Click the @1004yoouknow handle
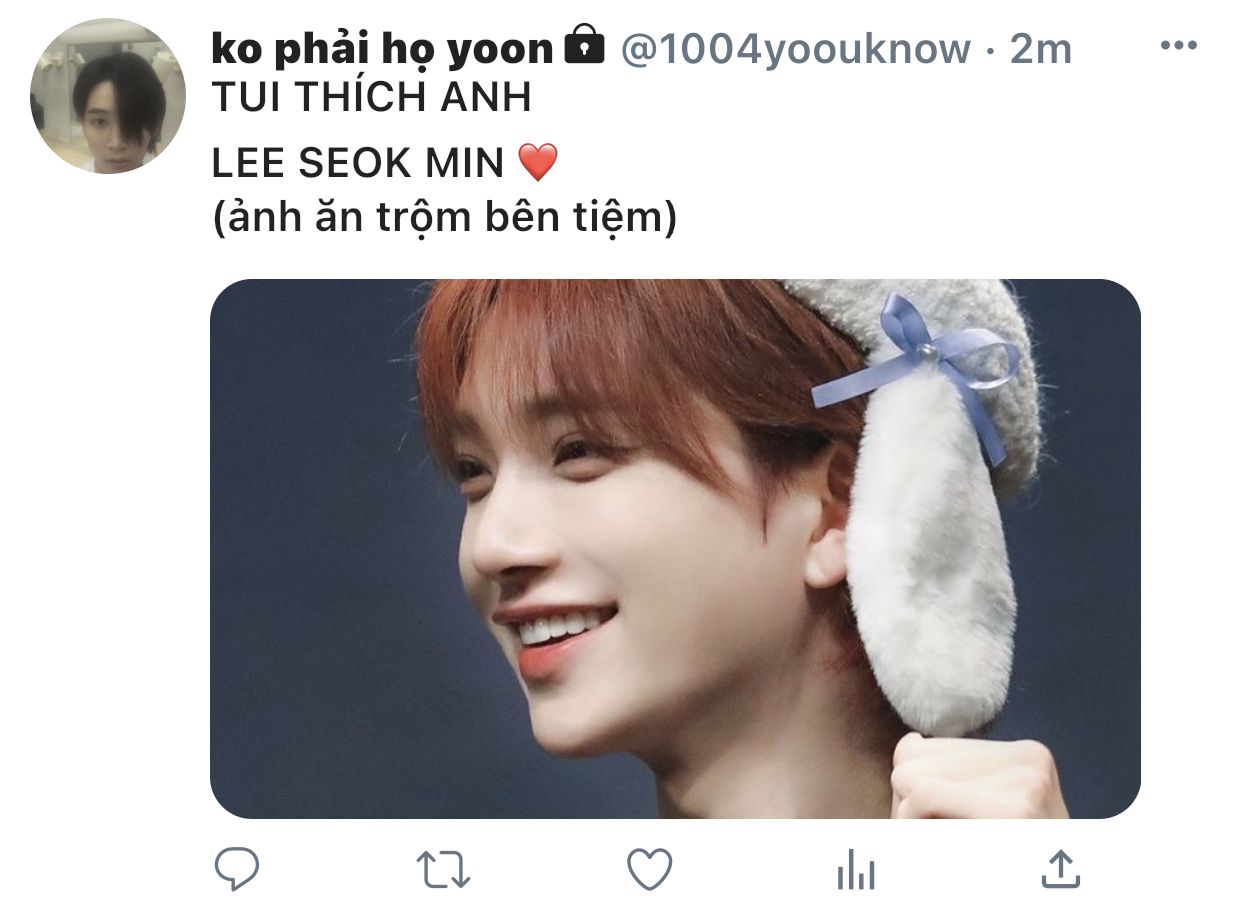This screenshot has height=908, width=1242. (796, 49)
